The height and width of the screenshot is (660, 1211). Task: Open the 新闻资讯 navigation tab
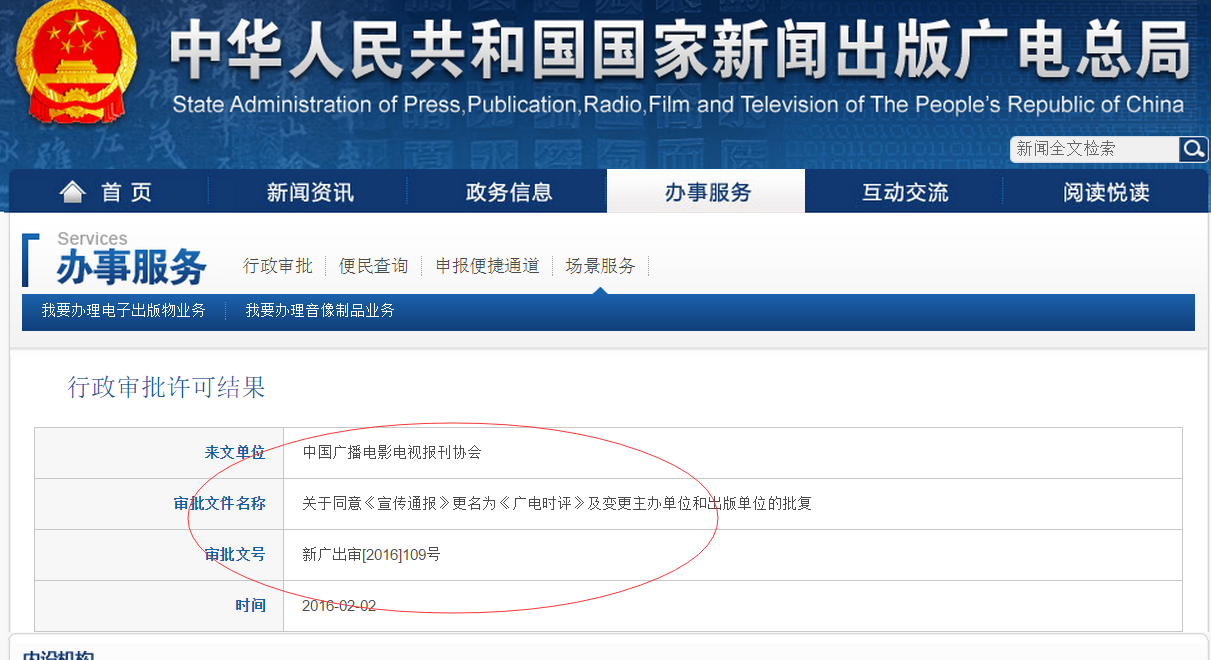pos(310,192)
